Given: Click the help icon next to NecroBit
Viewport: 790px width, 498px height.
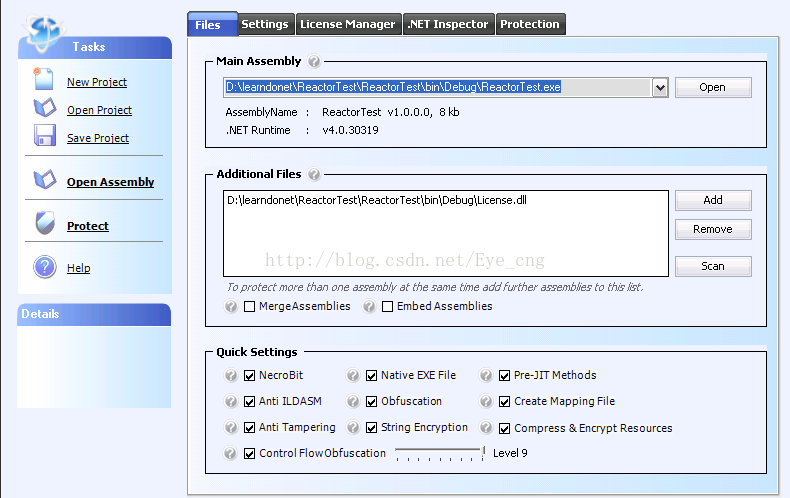Looking at the screenshot, I should pyautogui.click(x=231, y=376).
